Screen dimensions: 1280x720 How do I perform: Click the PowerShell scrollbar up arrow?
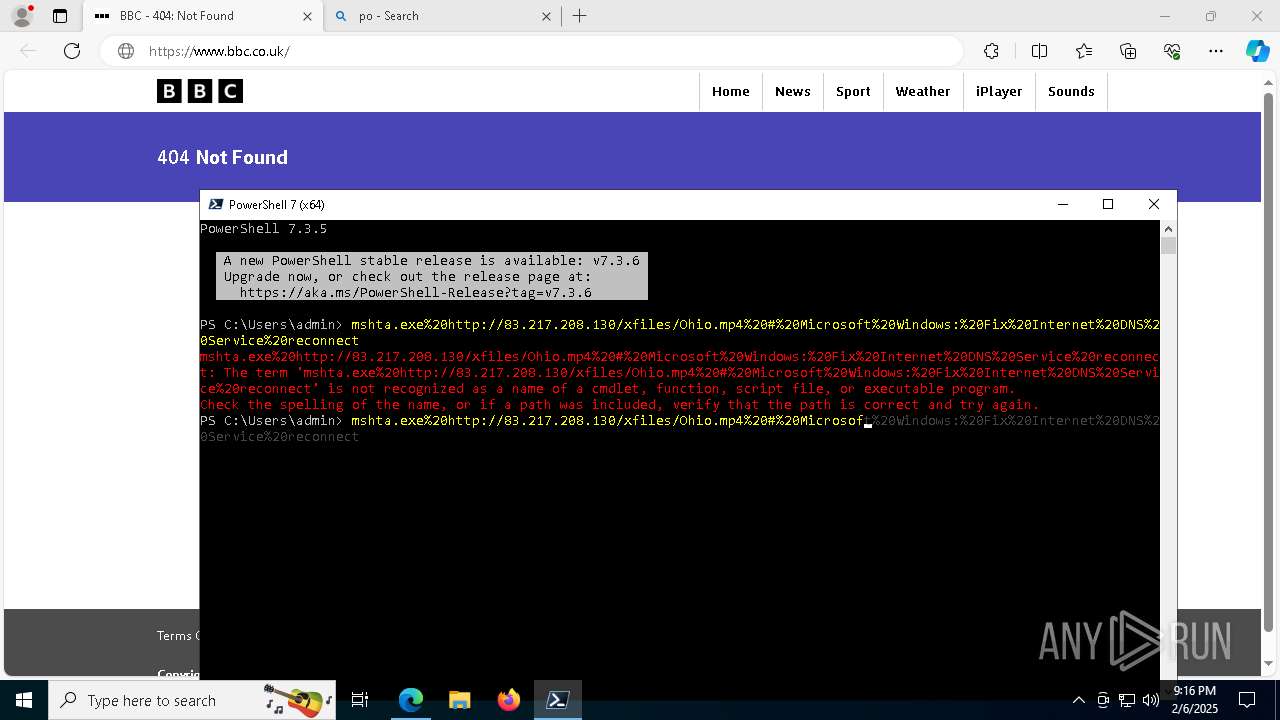(x=1168, y=228)
